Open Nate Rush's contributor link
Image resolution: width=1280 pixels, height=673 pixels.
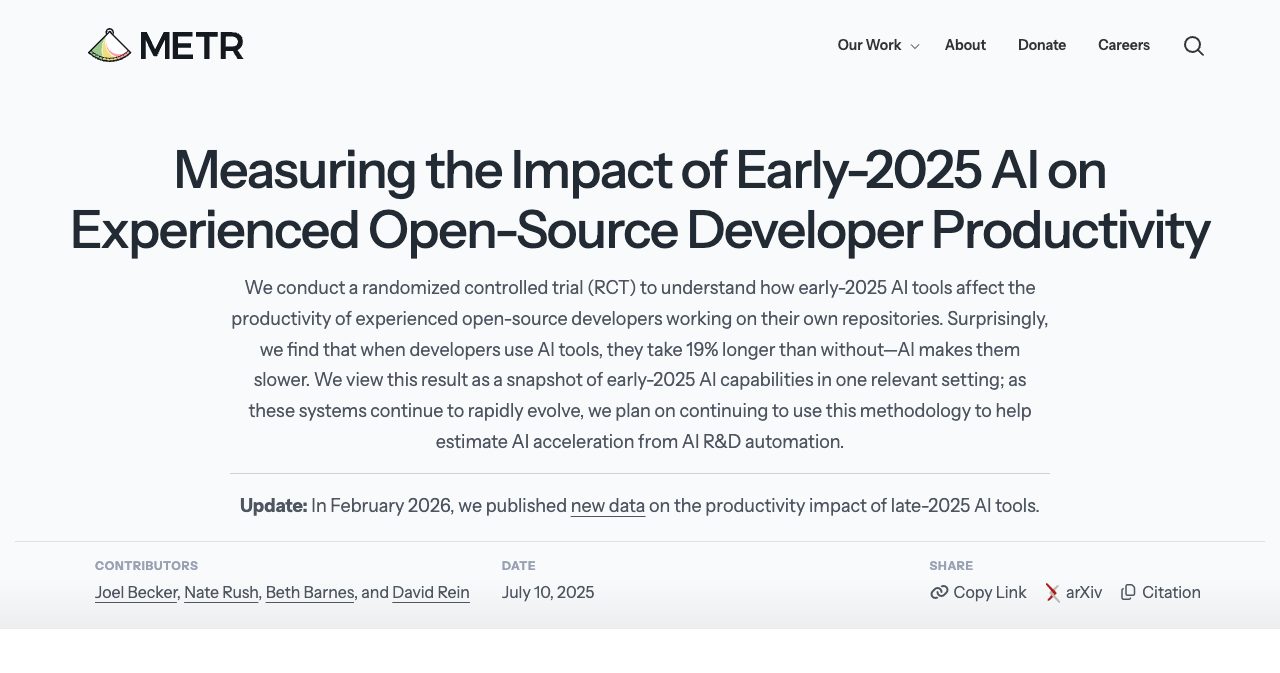pos(221,592)
